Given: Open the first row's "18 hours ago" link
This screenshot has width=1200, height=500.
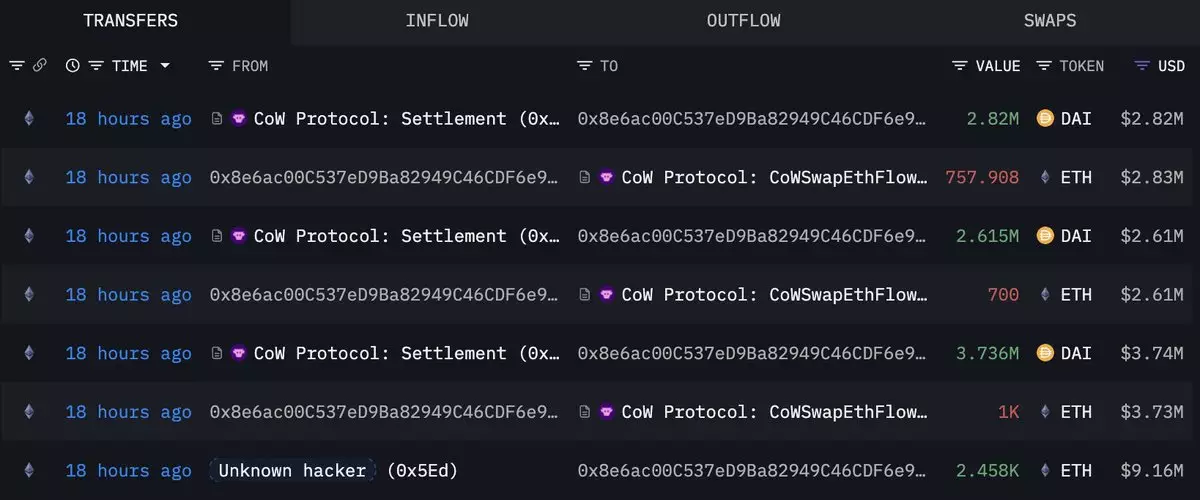Looking at the screenshot, I should [128, 119].
